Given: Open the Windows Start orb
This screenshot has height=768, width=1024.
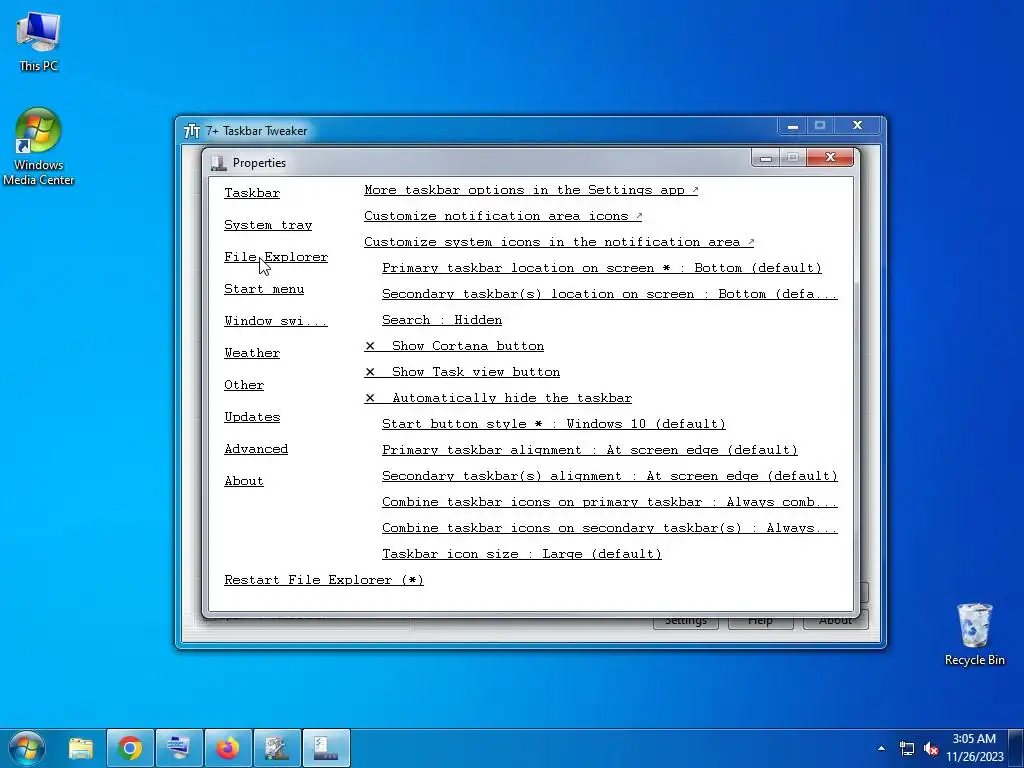Looking at the screenshot, I should pos(27,748).
